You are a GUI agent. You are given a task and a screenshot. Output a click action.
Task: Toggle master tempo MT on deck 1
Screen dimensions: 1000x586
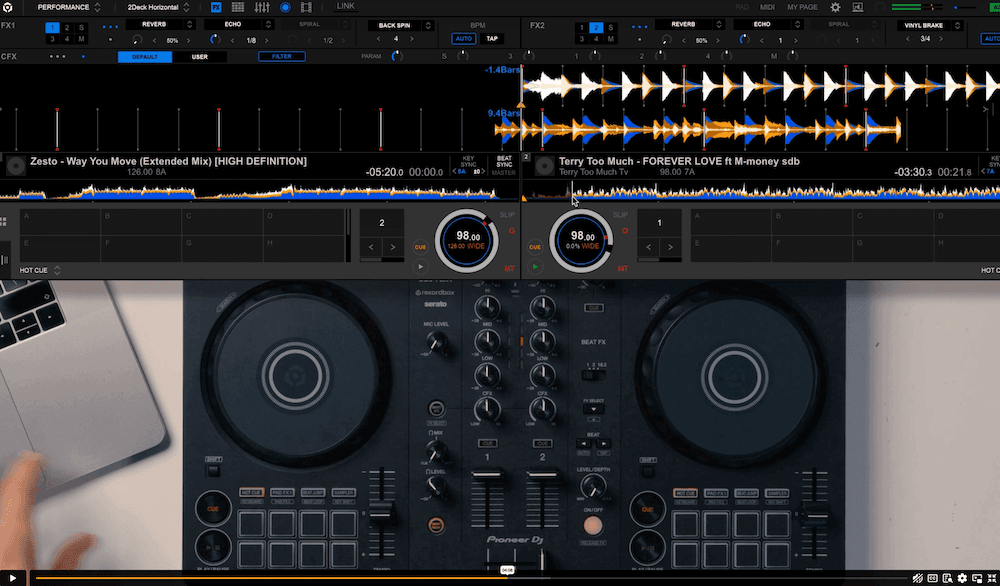(510, 266)
